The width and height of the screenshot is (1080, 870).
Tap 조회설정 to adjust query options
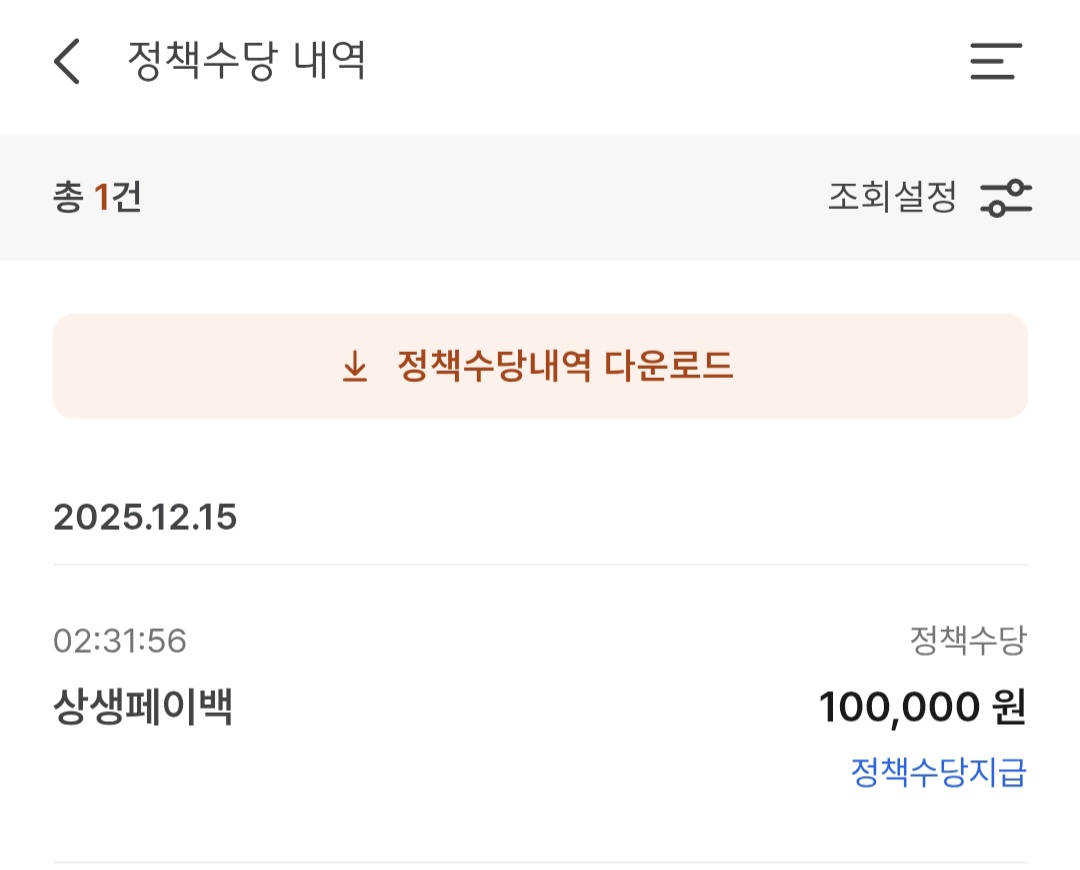click(x=890, y=197)
